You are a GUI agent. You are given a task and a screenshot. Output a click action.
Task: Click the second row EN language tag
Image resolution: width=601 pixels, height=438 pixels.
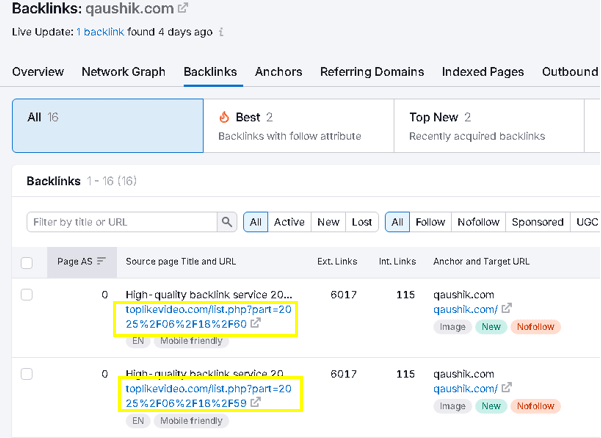point(138,421)
